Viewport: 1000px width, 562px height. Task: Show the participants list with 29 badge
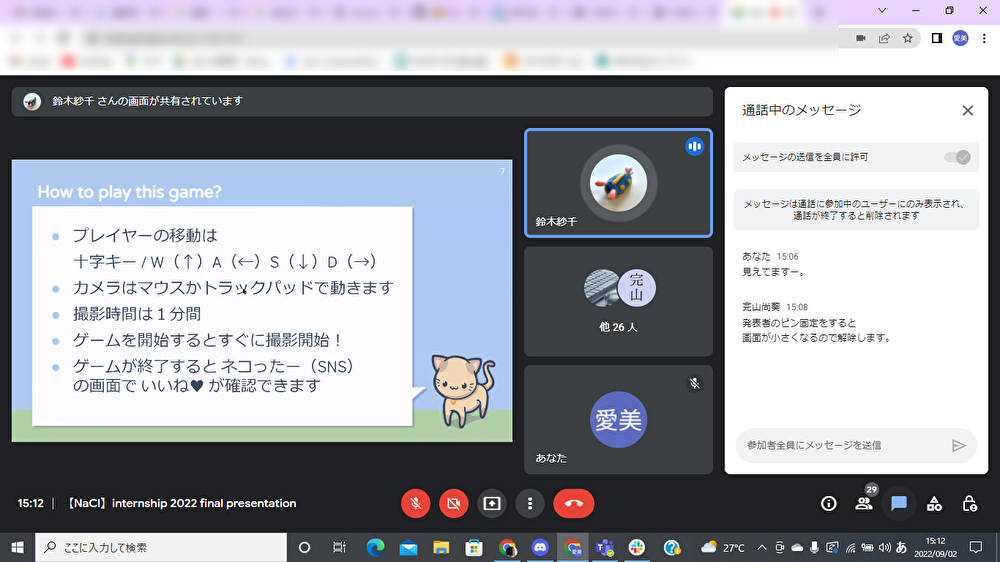click(x=864, y=503)
